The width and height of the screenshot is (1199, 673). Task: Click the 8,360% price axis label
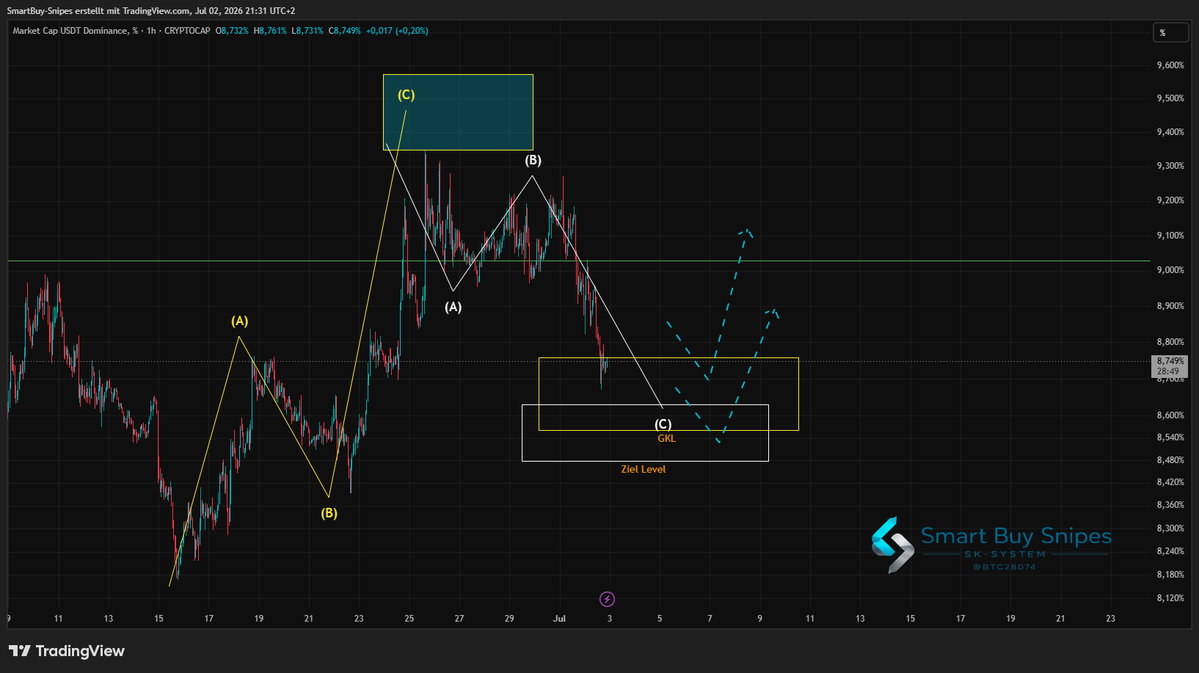tap(1170, 506)
